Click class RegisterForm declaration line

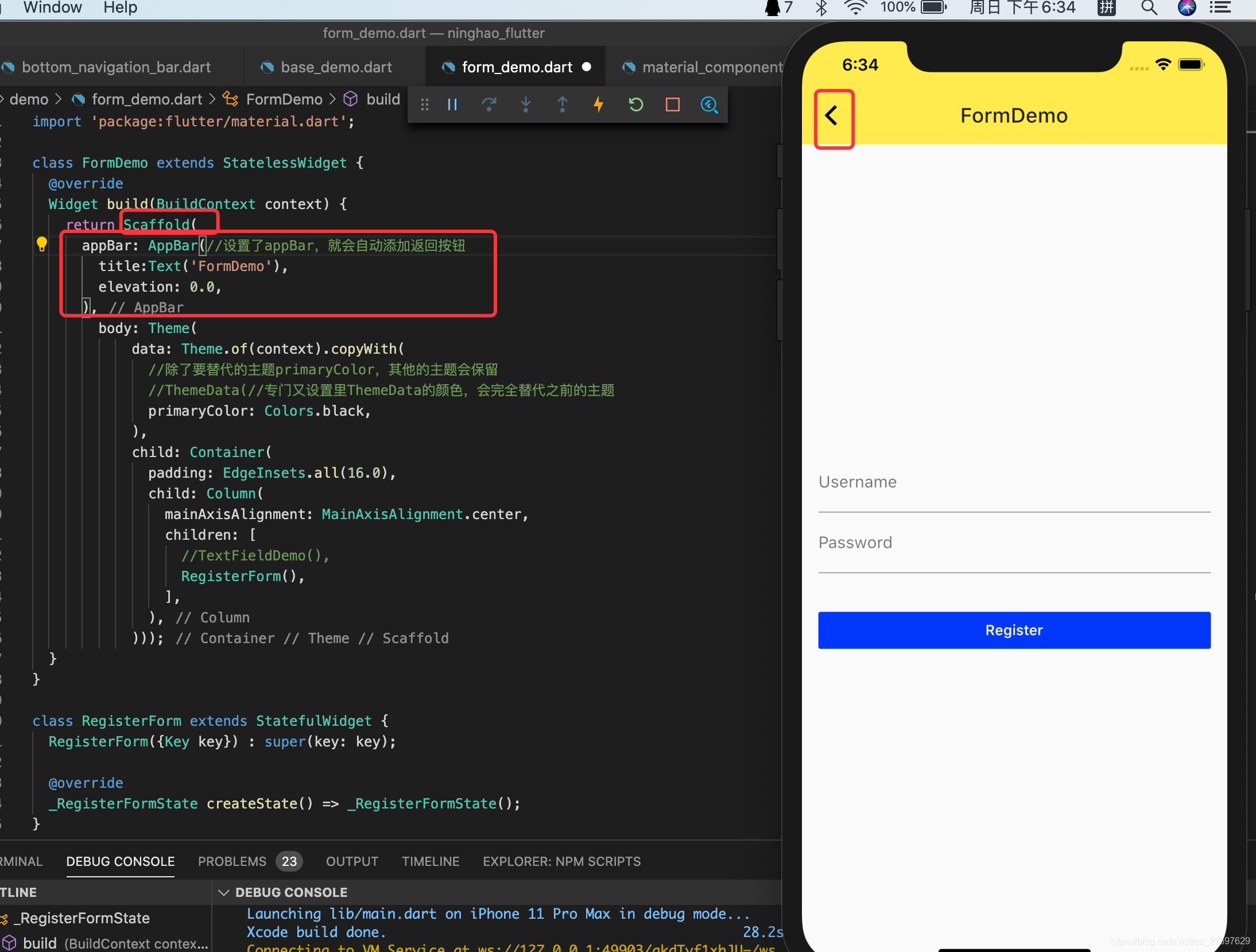coord(210,721)
